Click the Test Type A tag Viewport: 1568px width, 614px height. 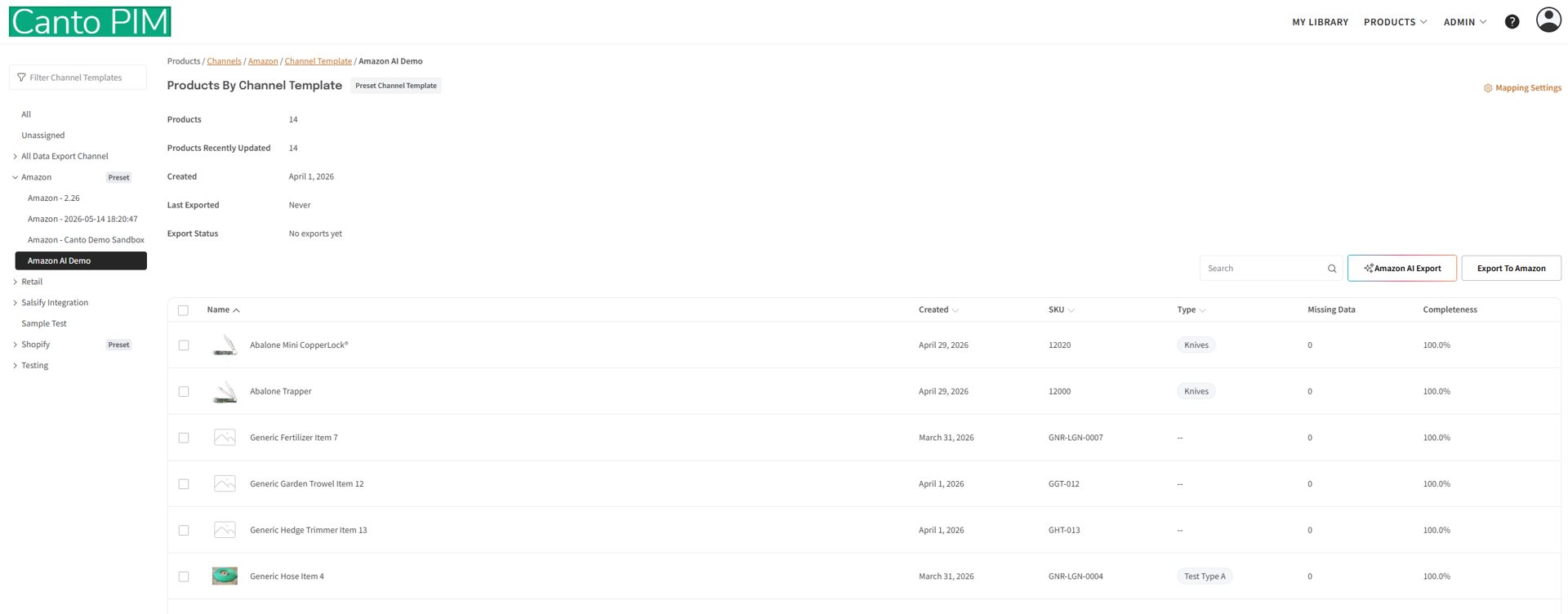click(1205, 576)
